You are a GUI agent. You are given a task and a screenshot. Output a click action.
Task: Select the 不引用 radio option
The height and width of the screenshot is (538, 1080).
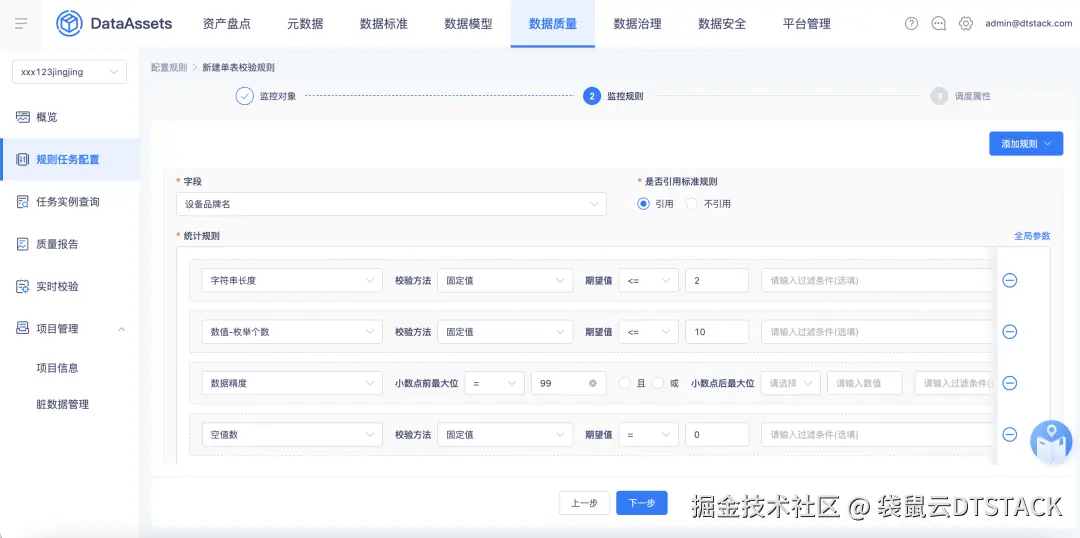click(x=692, y=204)
